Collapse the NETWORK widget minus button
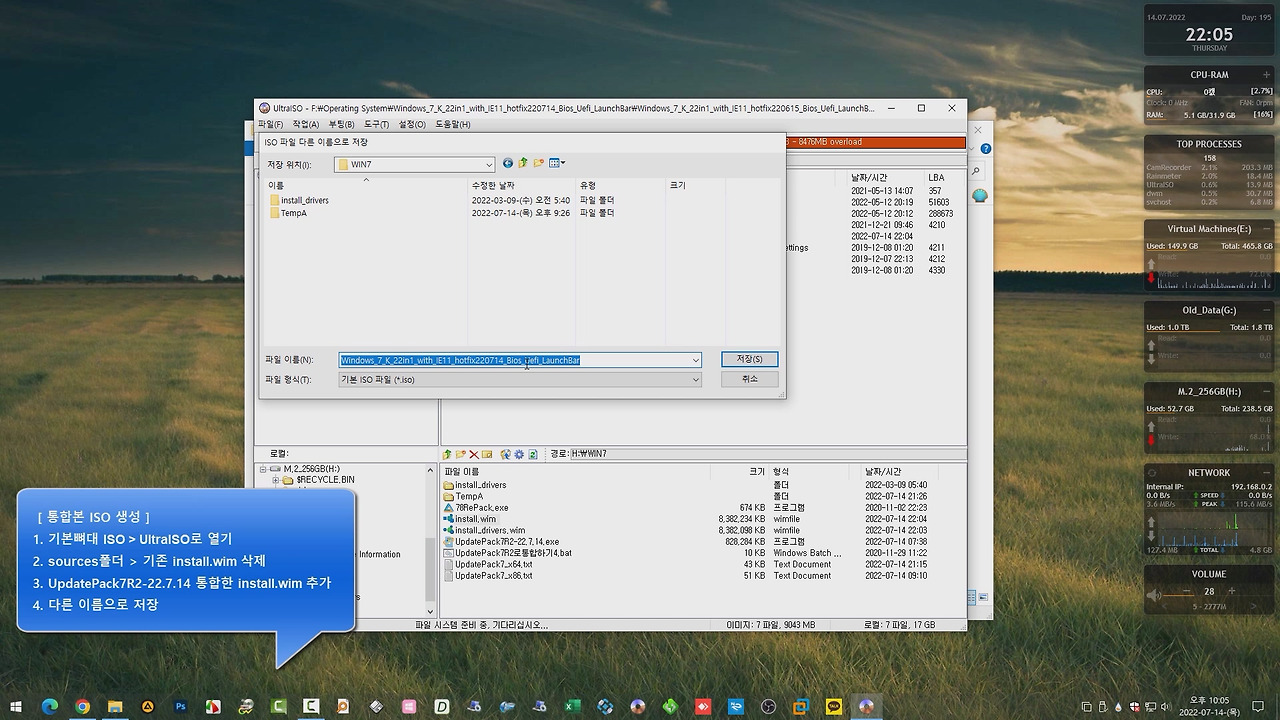This screenshot has width=1280, height=720. click(1267, 473)
